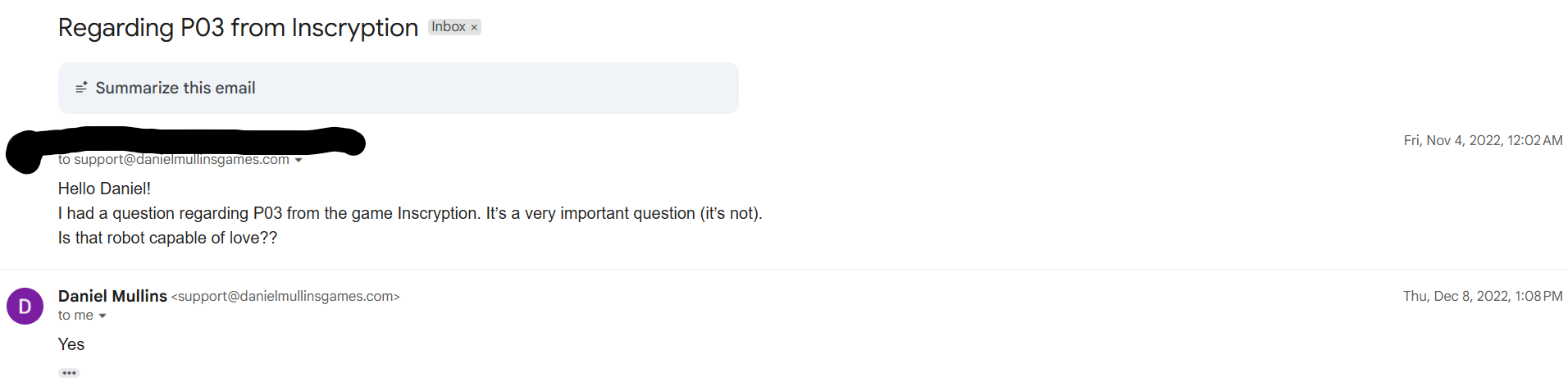Click the "to support@danielmullinsgames.com" recipient text
Viewport: 1568px width, 391px height.
(173, 160)
